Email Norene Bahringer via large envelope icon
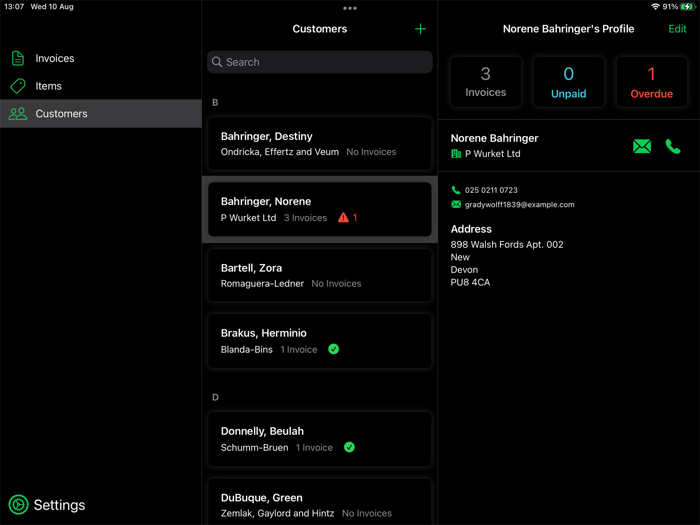Screen dimensions: 700x525 click(642, 146)
